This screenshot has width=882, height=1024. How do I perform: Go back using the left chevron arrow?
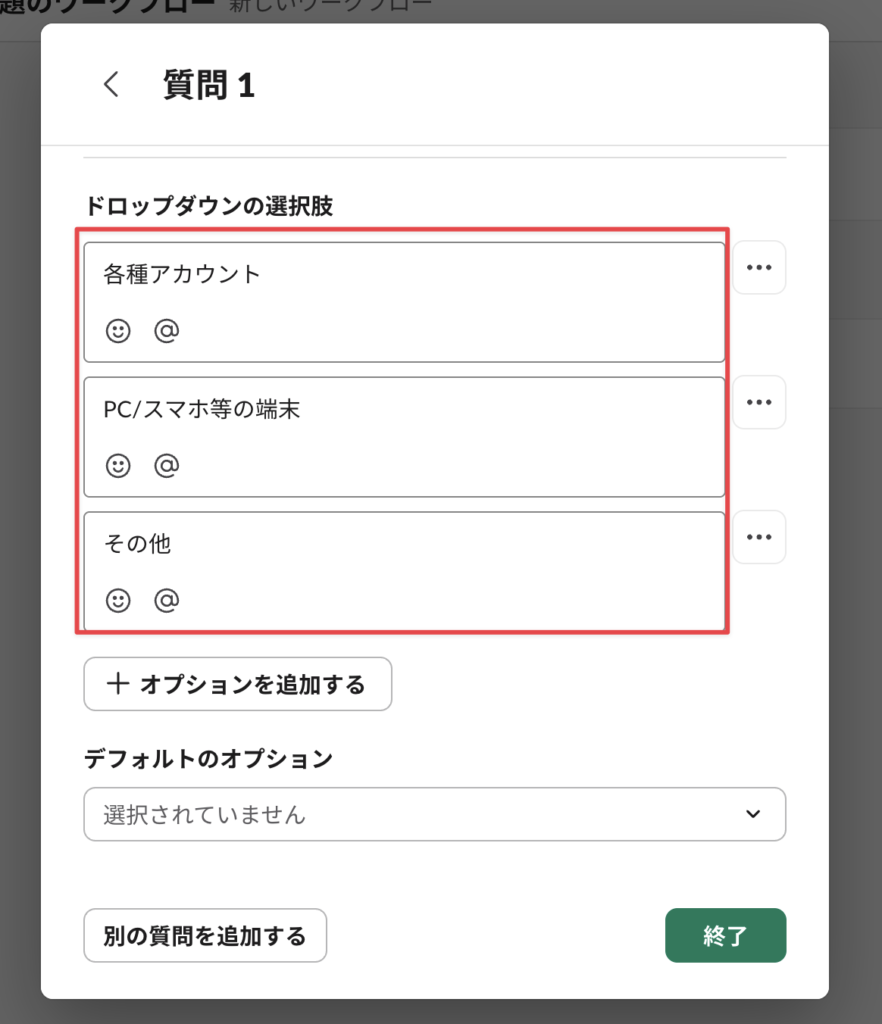(111, 85)
